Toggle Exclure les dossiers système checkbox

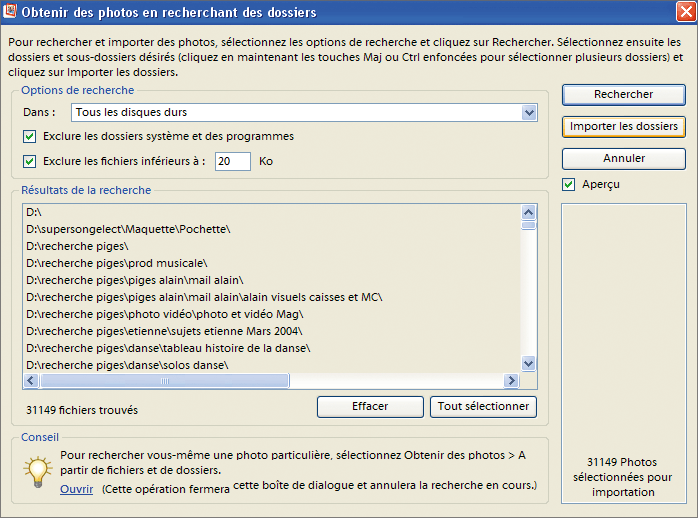coord(30,136)
